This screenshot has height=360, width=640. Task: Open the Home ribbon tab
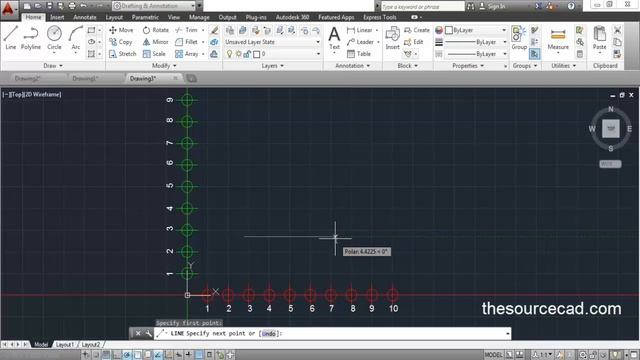[x=33, y=17]
